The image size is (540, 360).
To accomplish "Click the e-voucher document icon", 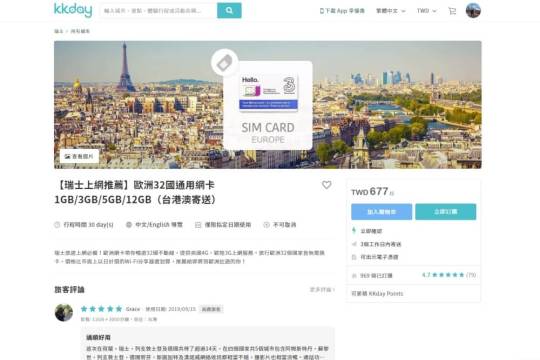I will pos(354,257).
